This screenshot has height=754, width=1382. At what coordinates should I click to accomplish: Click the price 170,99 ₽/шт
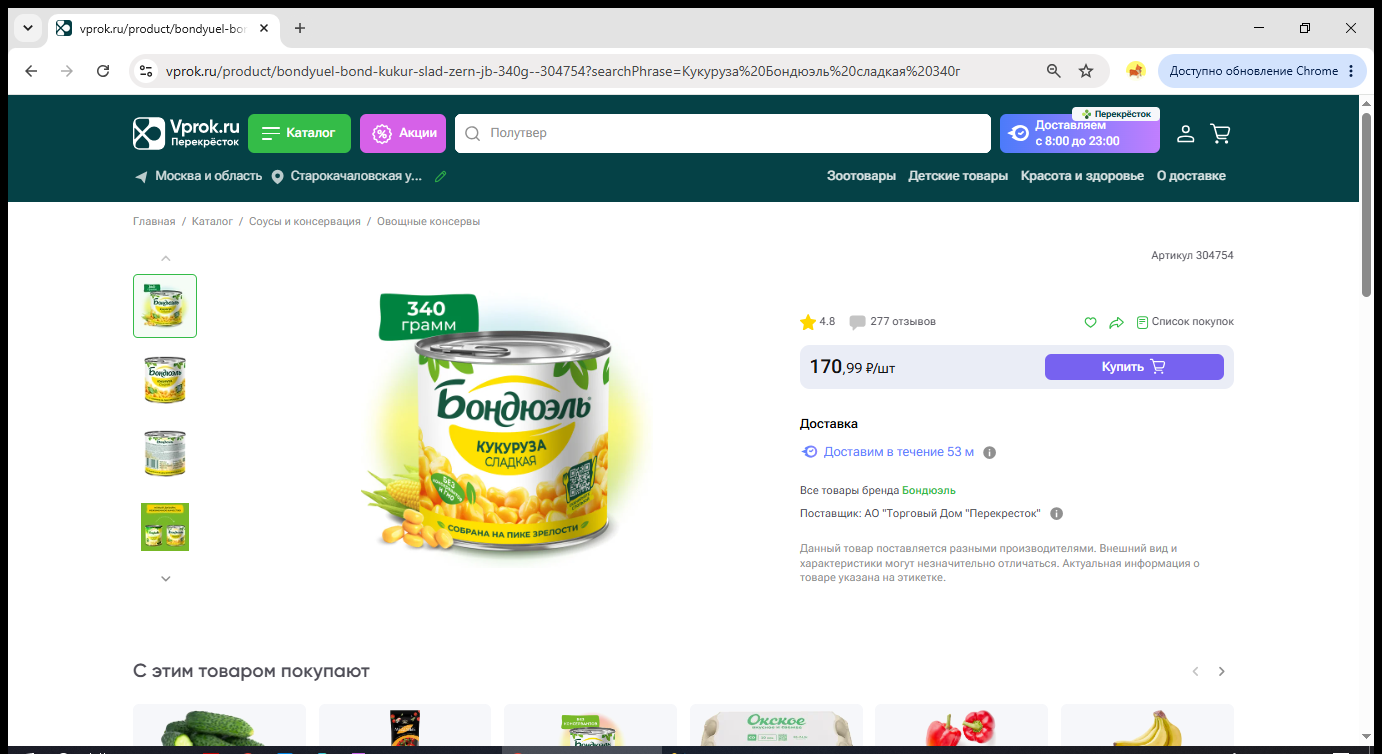point(852,367)
